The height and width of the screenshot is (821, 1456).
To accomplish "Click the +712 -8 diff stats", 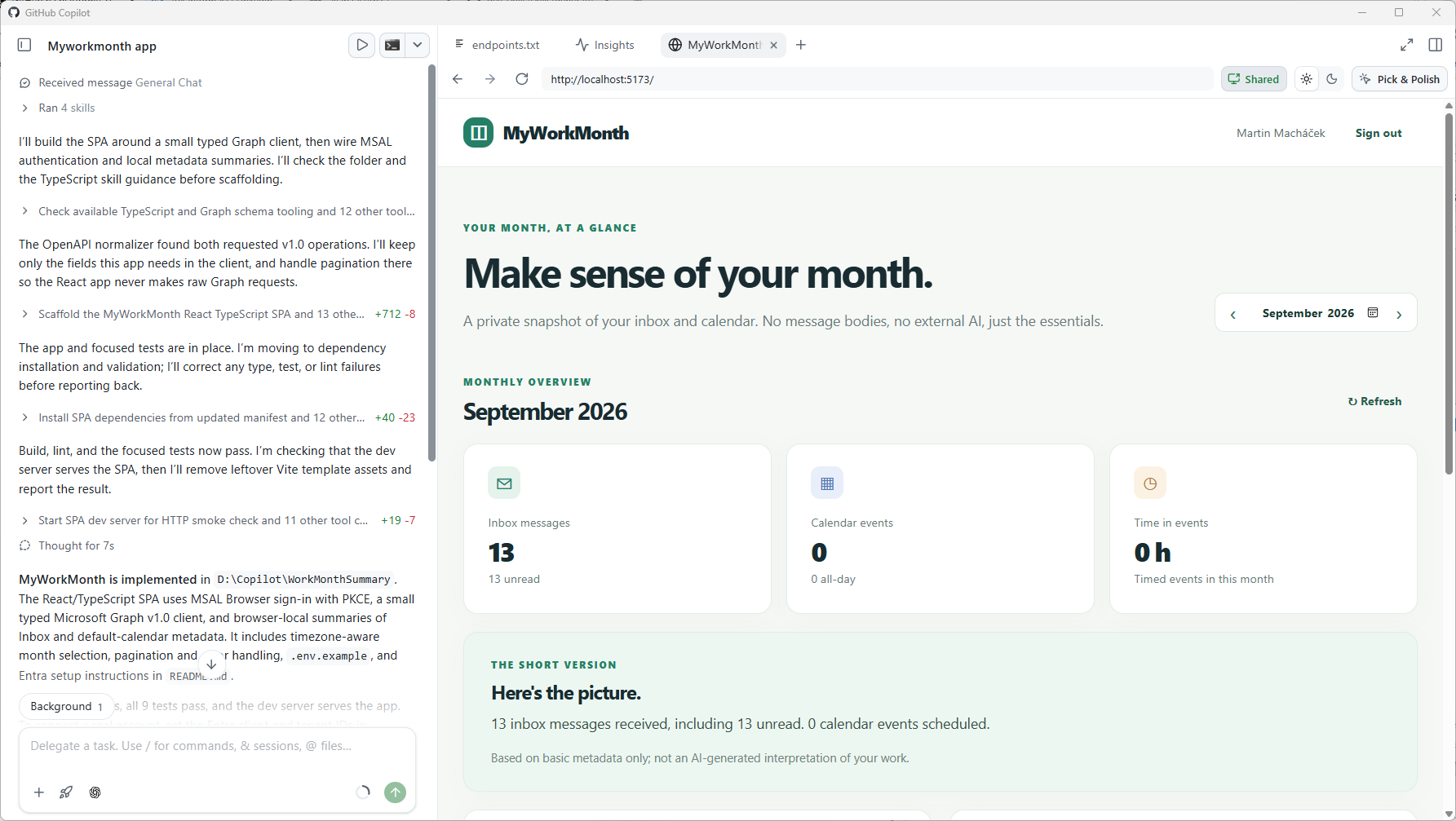I will pos(395,314).
